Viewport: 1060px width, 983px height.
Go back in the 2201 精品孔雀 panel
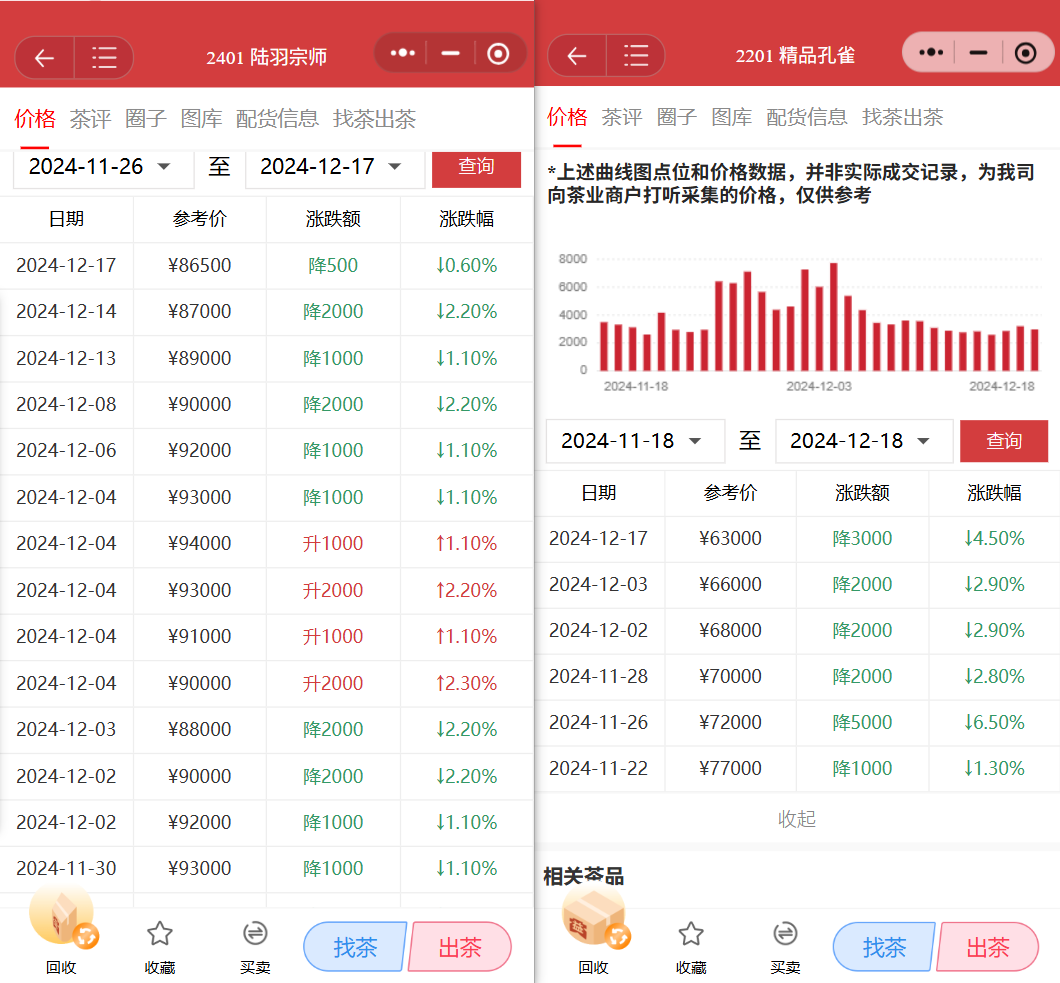tap(577, 55)
